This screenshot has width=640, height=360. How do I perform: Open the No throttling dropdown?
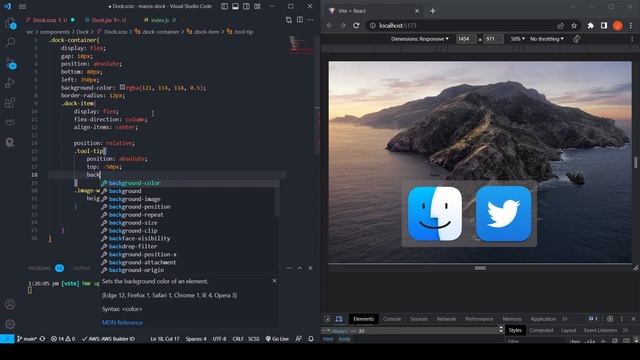(547, 39)
